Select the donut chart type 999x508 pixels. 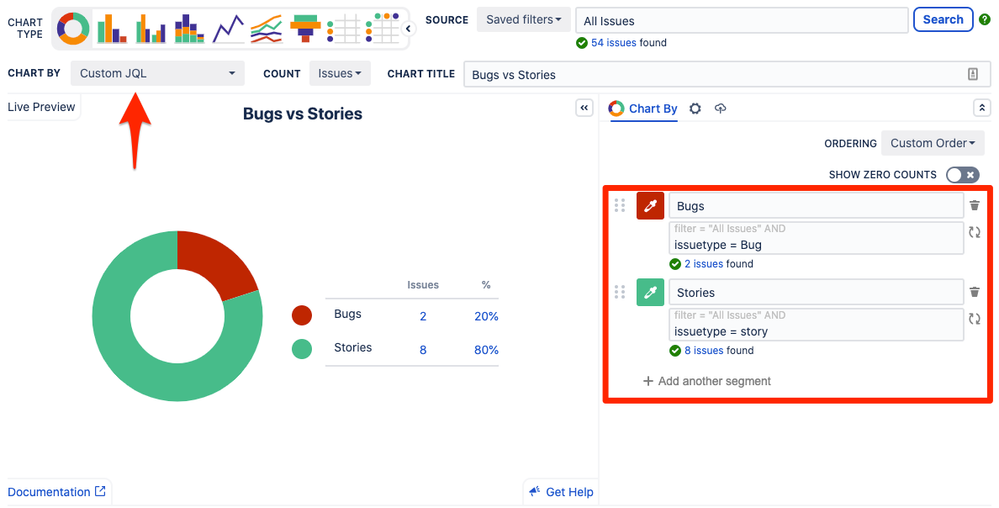(73, 29)
